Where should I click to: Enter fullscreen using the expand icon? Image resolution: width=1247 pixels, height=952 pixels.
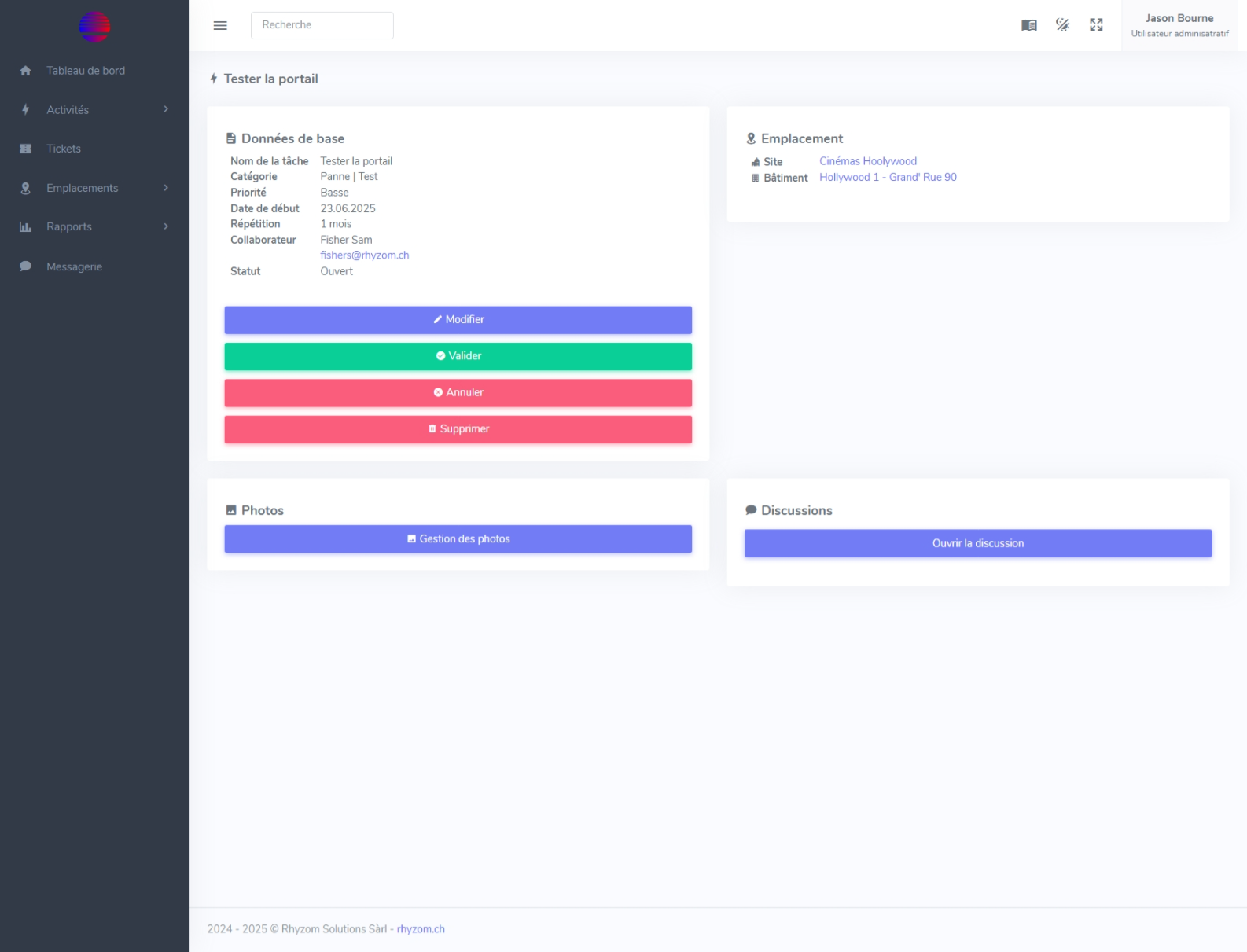coord(1096,25)
